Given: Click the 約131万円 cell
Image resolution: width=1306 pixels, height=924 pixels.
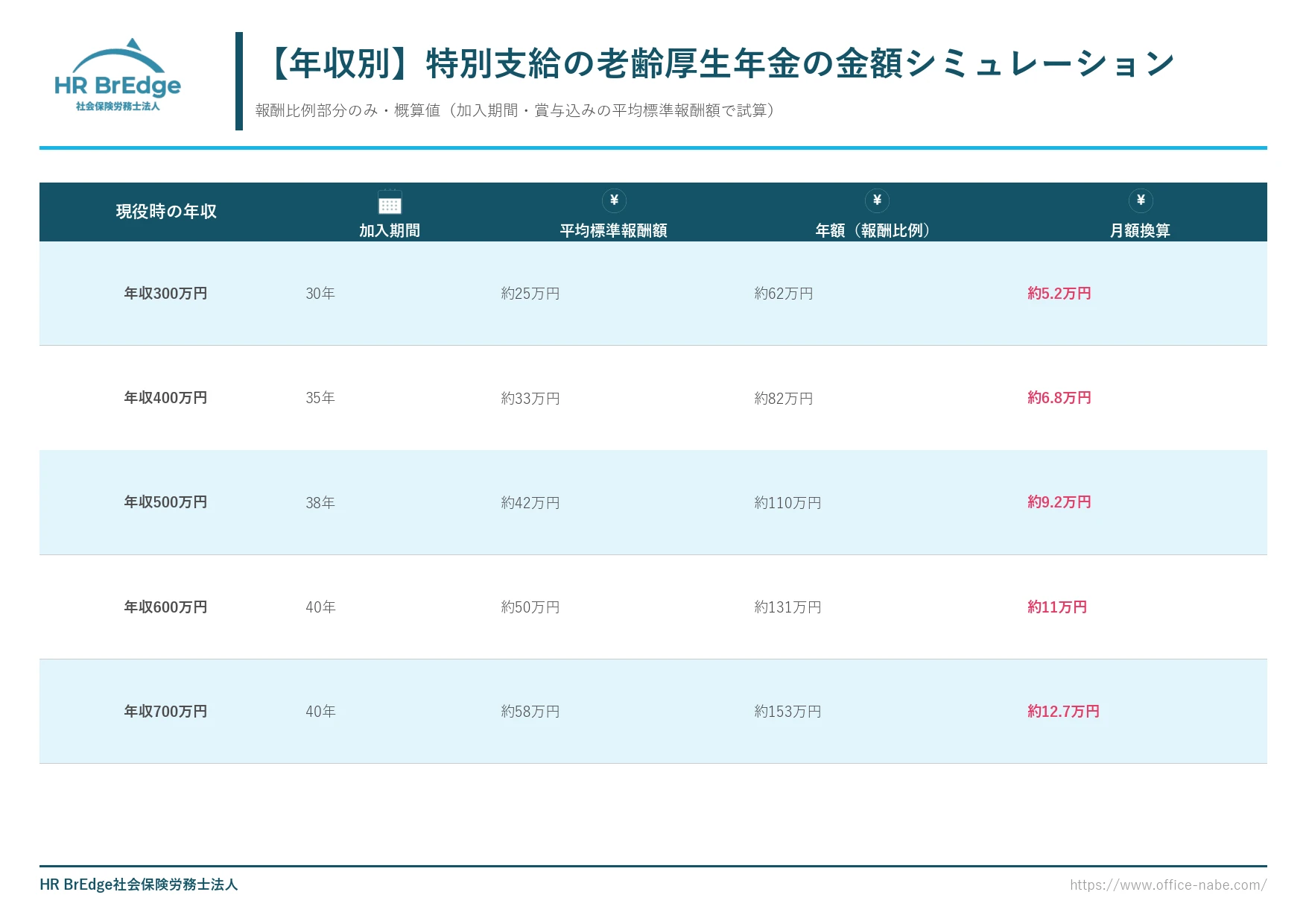Looking at the screenshot, I should [x=787, y=607].
